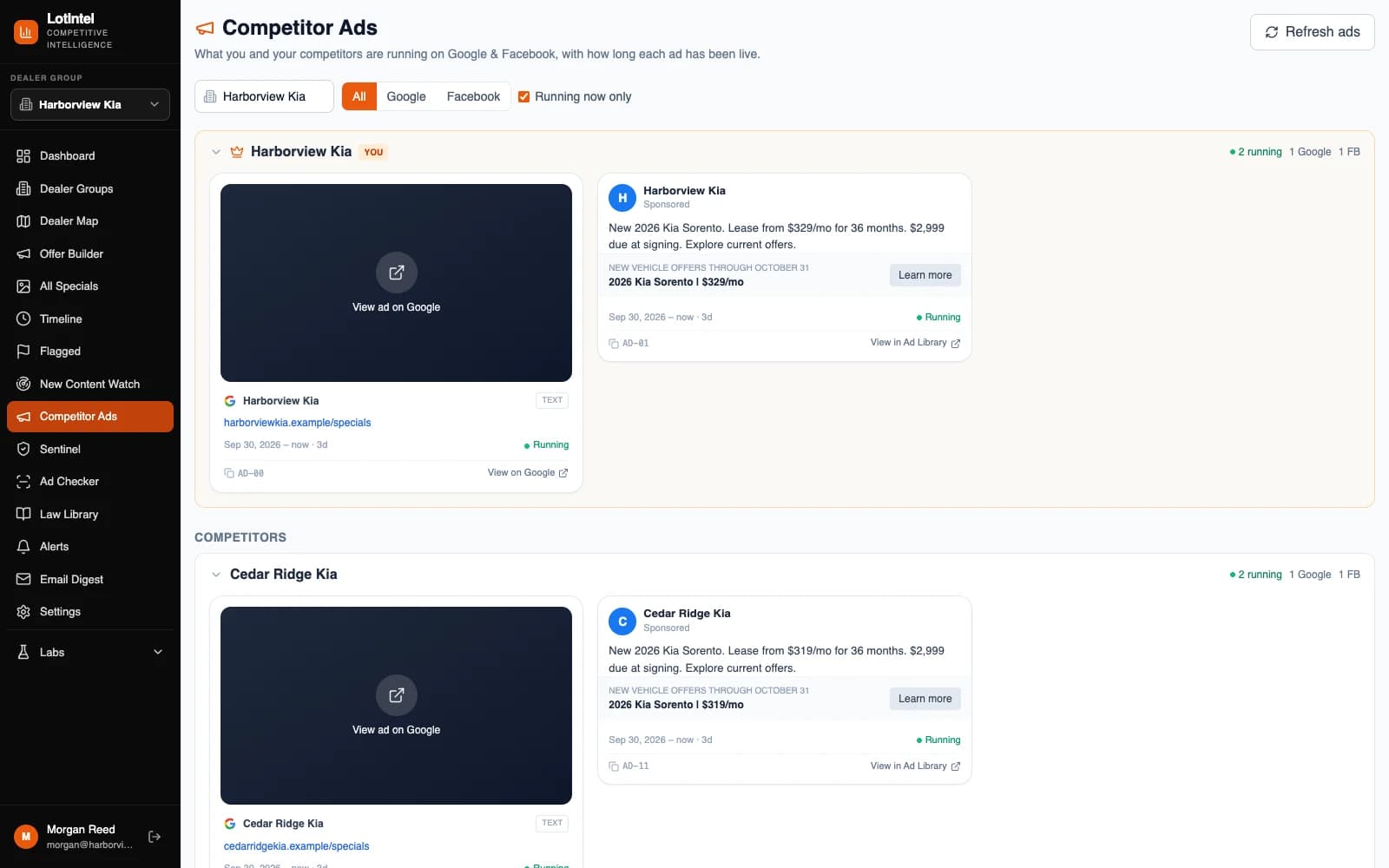Open the Dashboard page icon
Screen dimensions: 1389x868
(x=23, y=156)
